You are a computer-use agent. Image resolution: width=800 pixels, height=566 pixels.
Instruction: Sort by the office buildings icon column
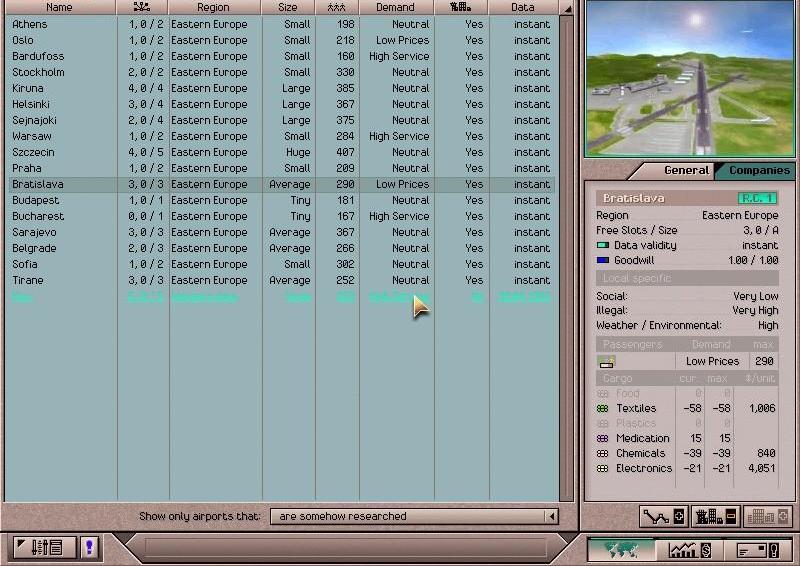tap(461, 7)
